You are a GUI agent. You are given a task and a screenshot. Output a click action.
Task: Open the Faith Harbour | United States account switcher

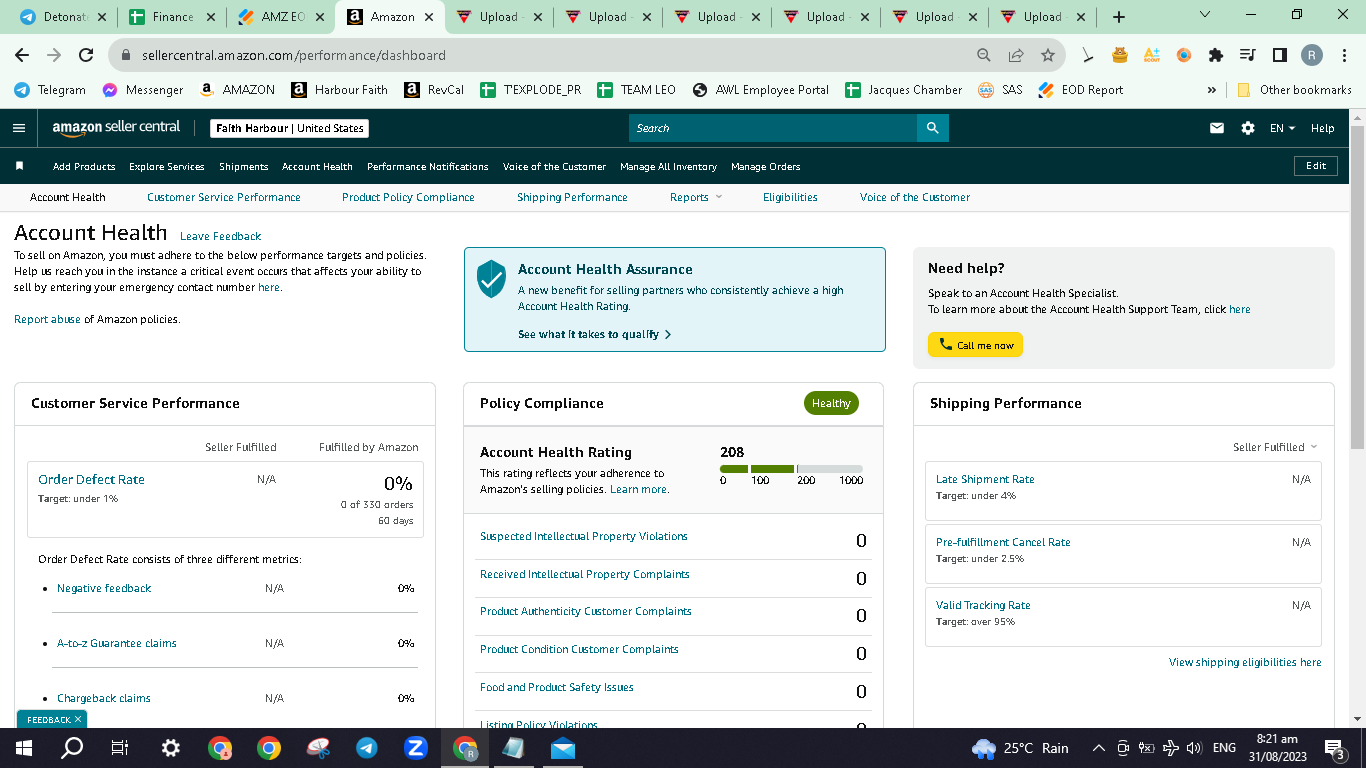(290, 128)
